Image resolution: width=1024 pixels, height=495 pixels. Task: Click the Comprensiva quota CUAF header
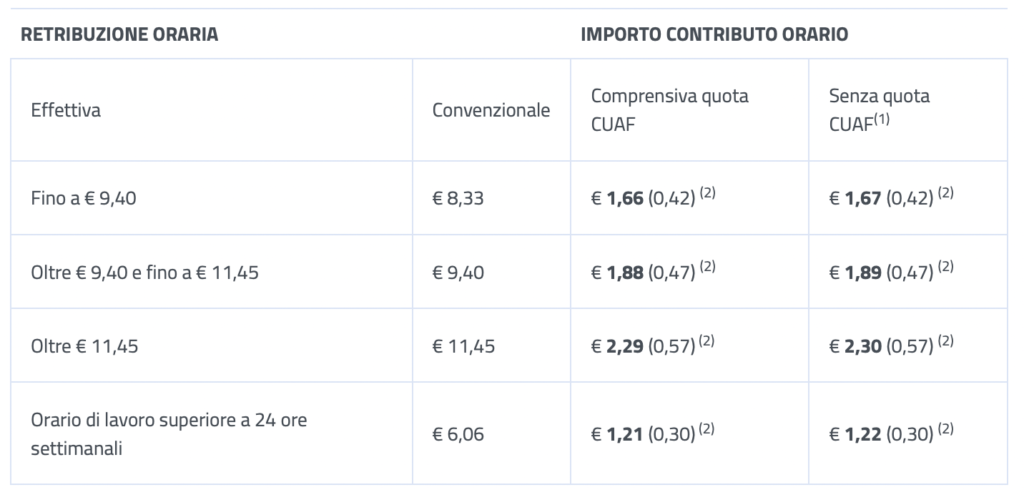[x=669, y=110]
